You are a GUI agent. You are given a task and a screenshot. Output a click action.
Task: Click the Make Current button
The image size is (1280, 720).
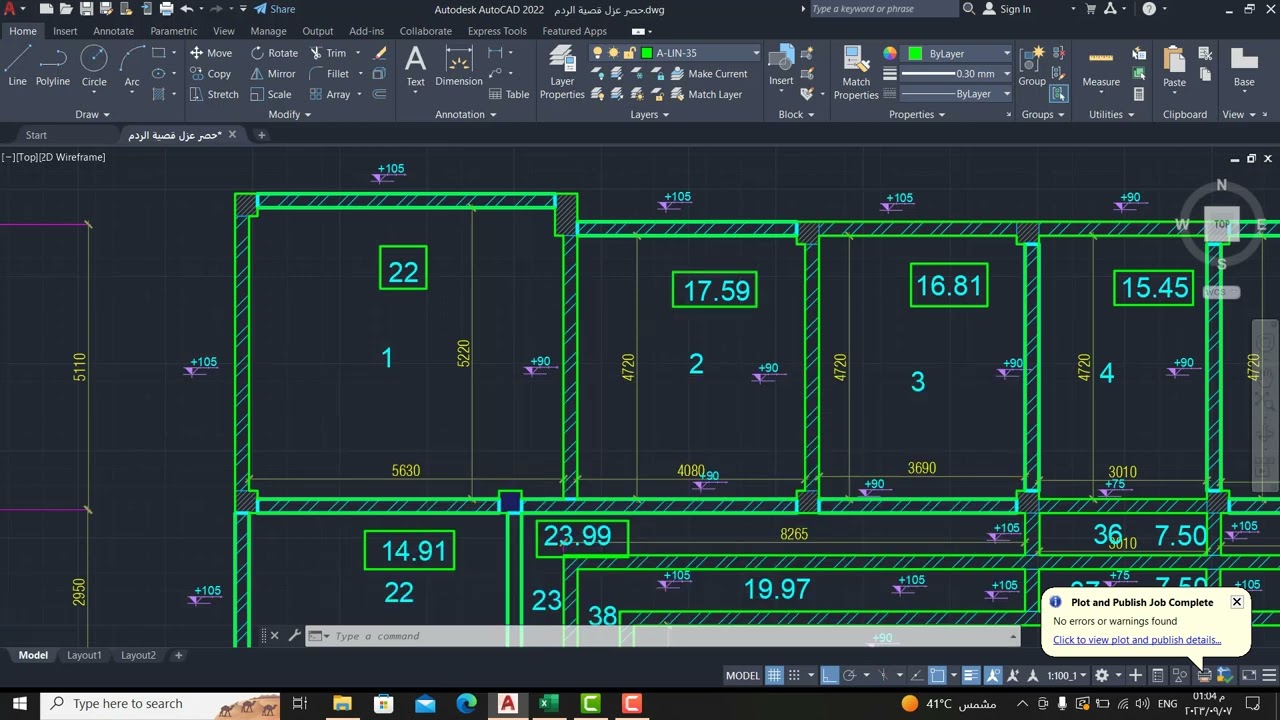pyautogui.click(x=709, y=74)
